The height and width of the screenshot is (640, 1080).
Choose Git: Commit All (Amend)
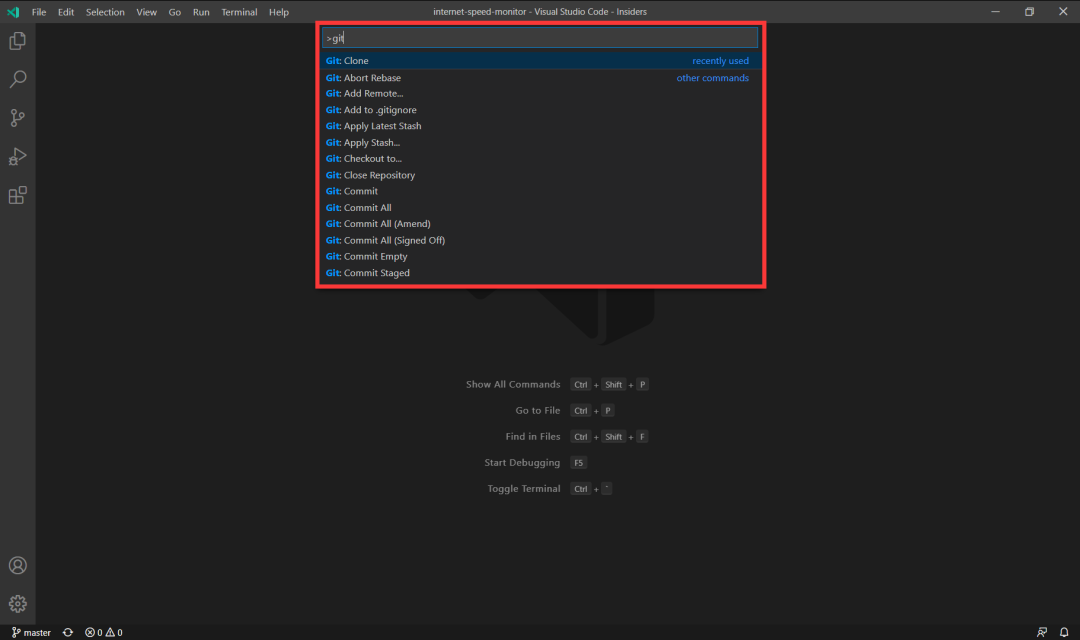pyautogui.click(x=540, y=224)
